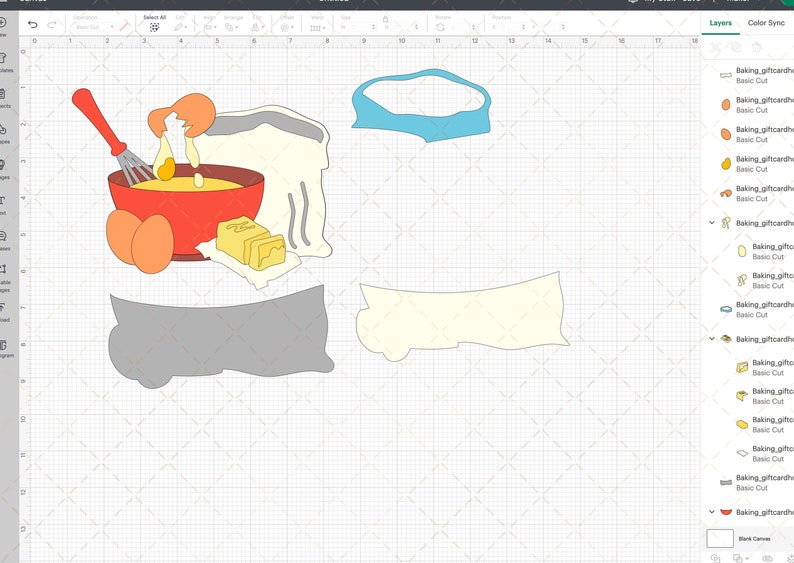Click the Attach icon at panel bottom
The image size is (794, 563).
coord(768,558)
